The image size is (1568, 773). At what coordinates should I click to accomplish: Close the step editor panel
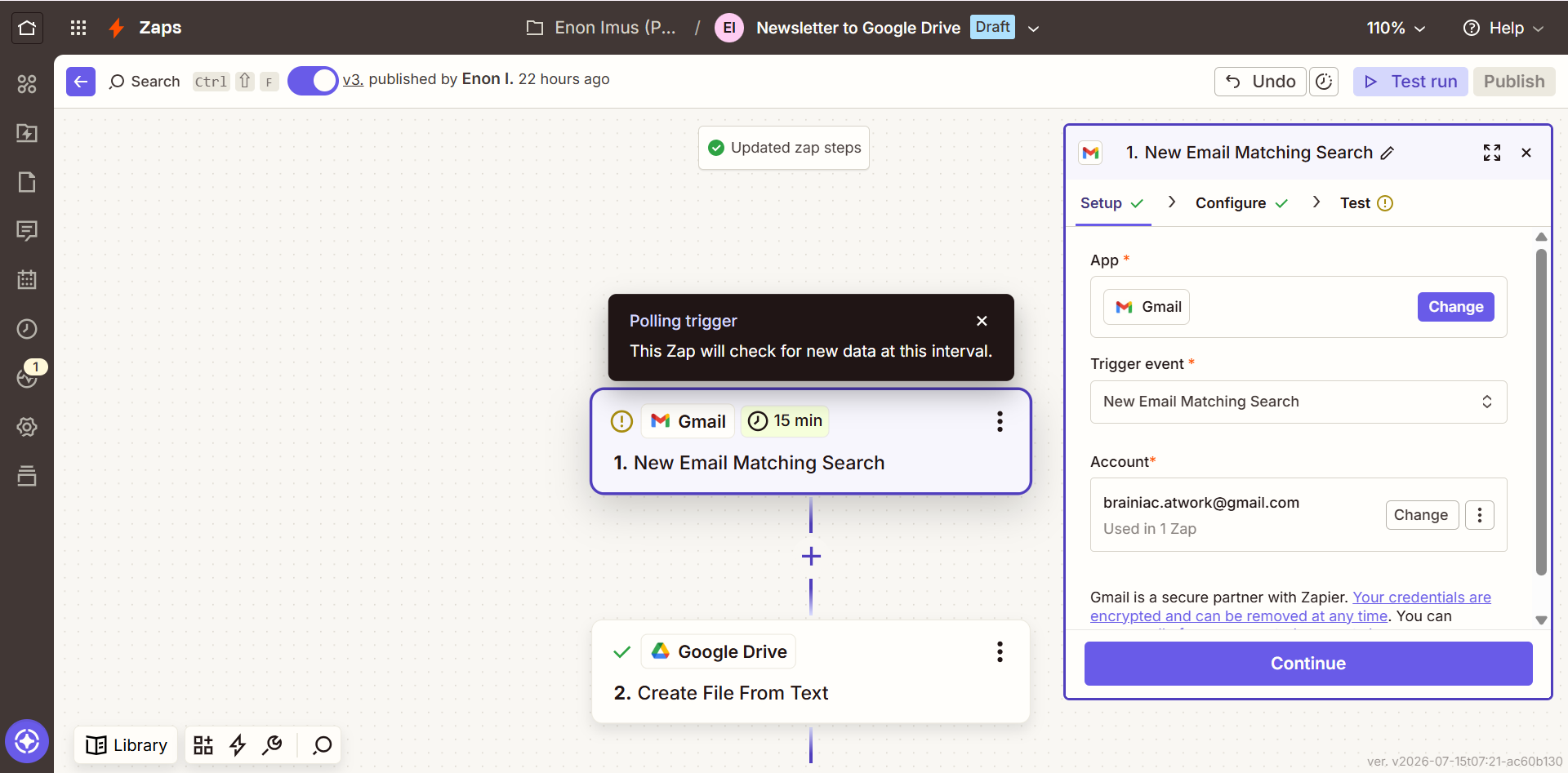1526,153
